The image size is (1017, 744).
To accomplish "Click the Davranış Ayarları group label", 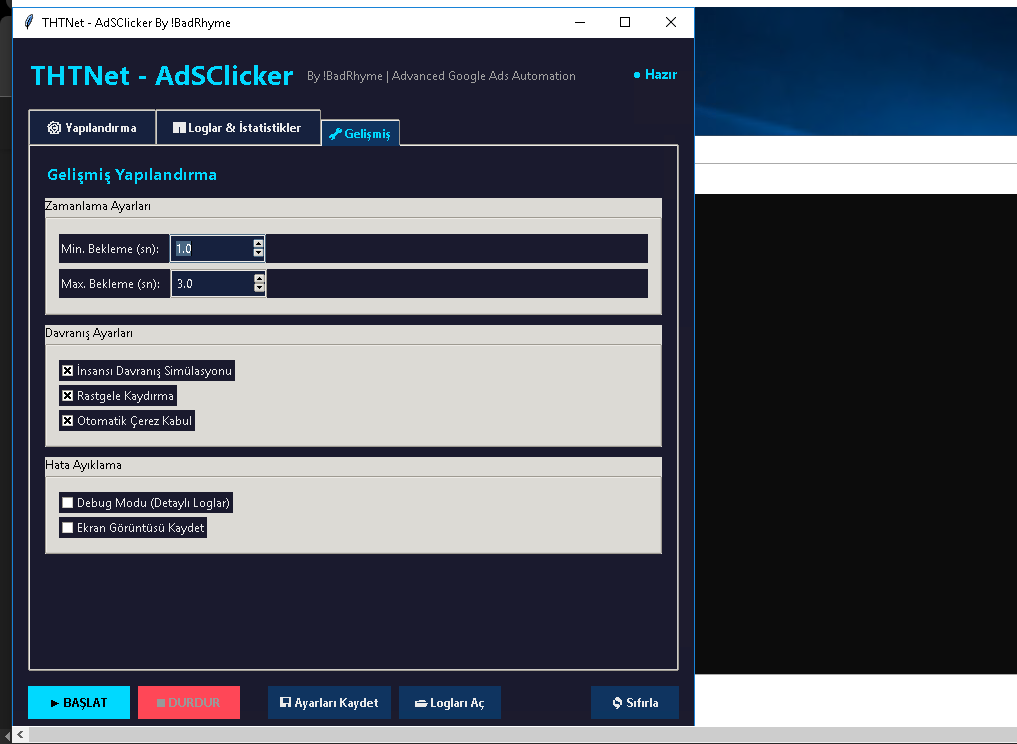I will [x=89, y=333].
